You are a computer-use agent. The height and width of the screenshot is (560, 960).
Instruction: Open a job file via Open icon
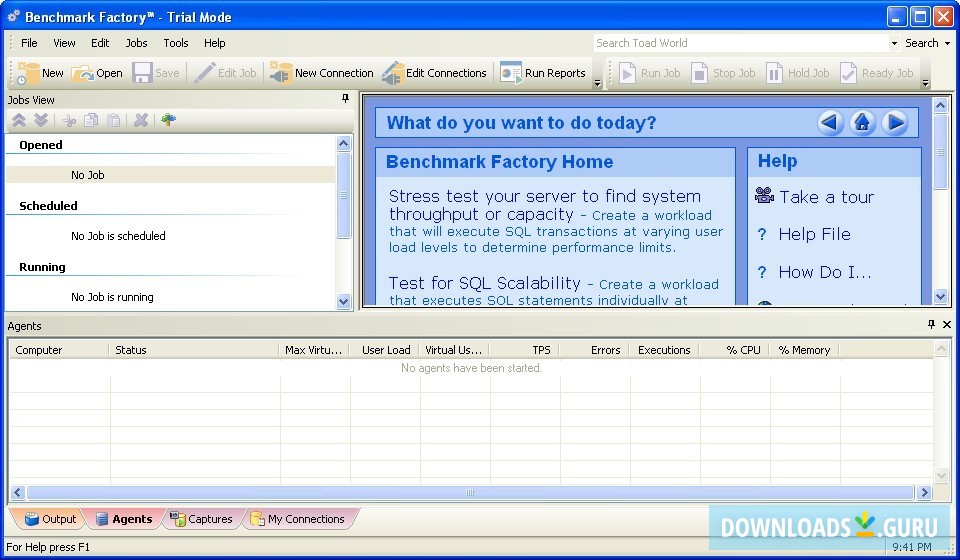[x=97, y=73]
